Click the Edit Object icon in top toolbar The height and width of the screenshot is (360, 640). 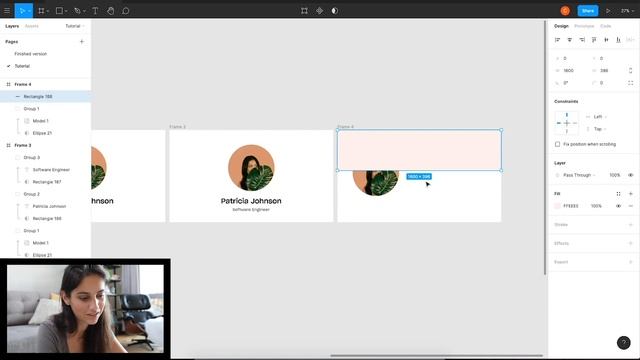[304, 11]
